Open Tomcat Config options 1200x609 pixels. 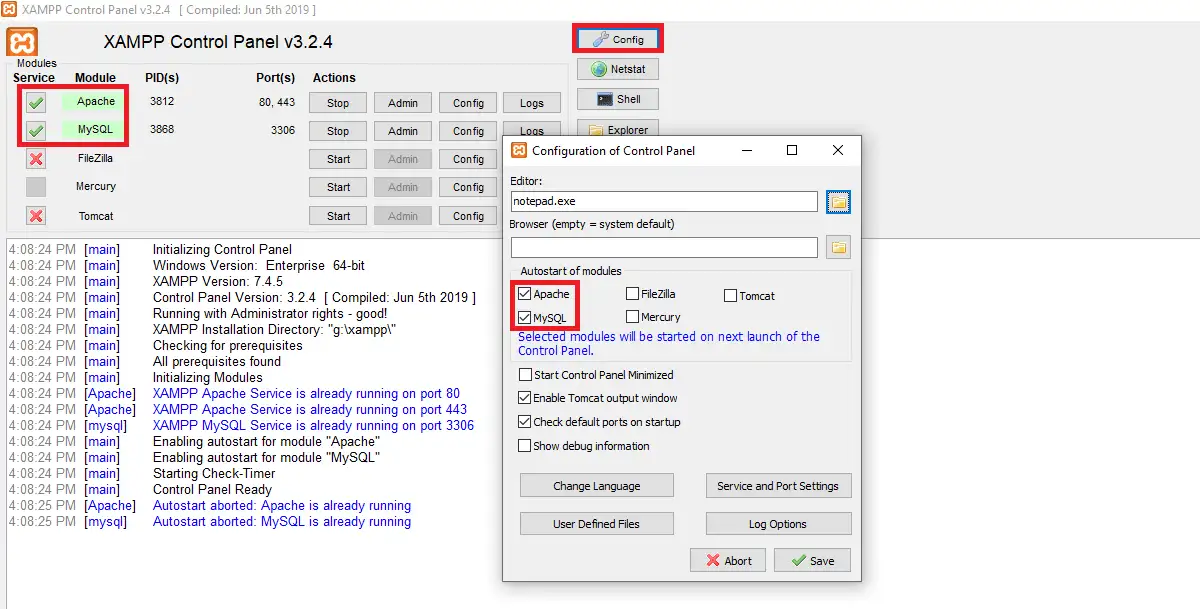(x=468, y=216)
